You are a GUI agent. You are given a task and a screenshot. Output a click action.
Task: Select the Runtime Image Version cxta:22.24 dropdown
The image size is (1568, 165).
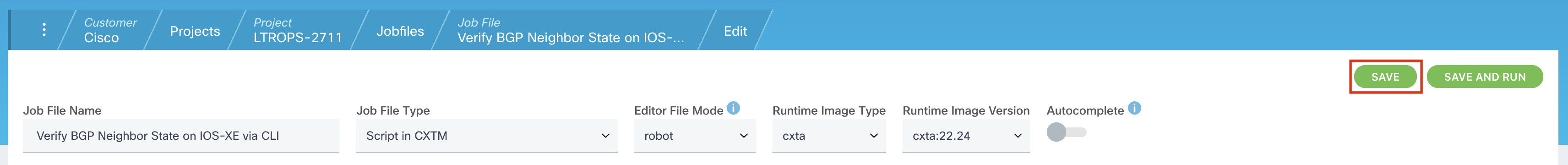tap(966, 136)
